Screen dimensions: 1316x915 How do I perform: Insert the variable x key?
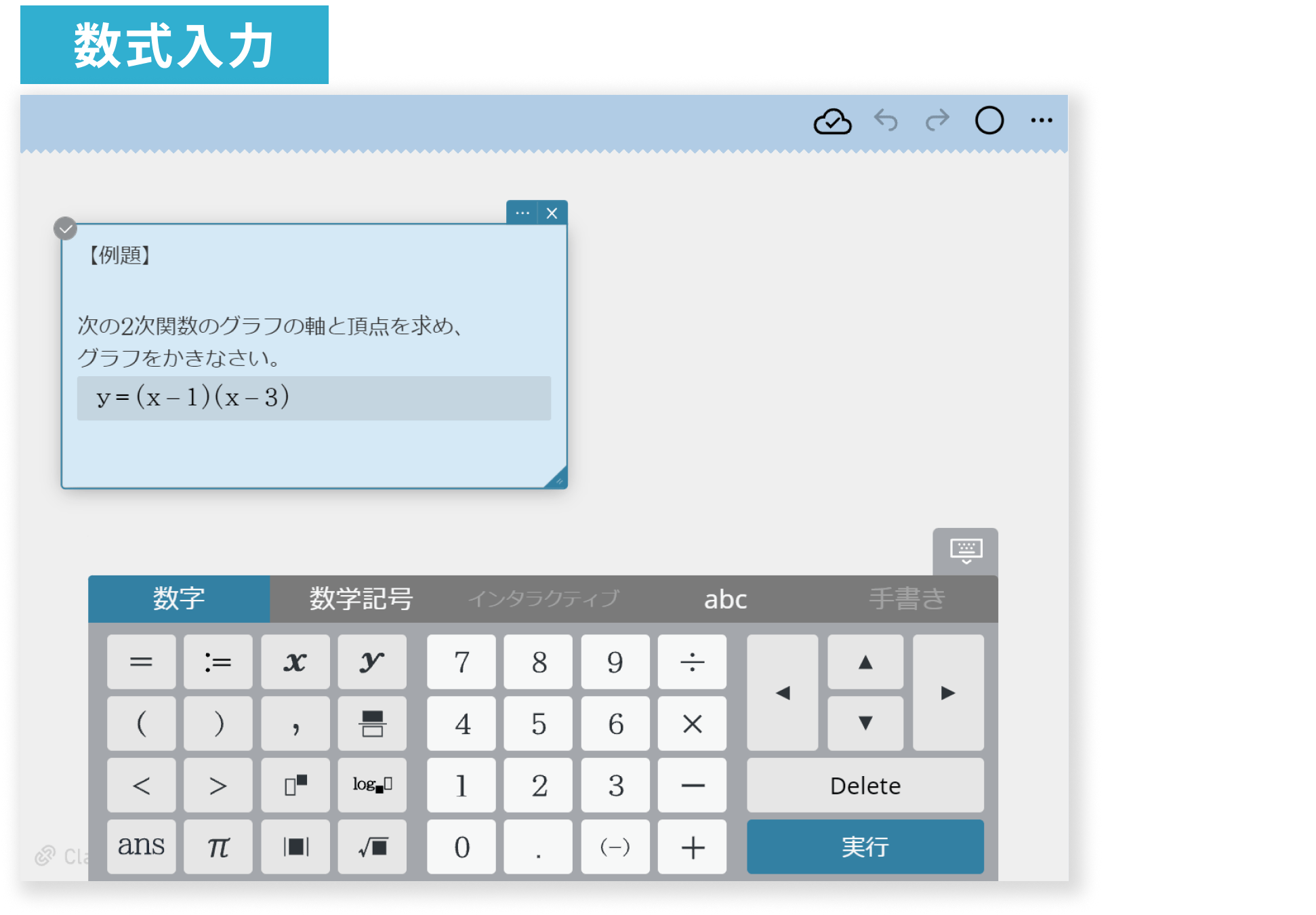[295, 662]
